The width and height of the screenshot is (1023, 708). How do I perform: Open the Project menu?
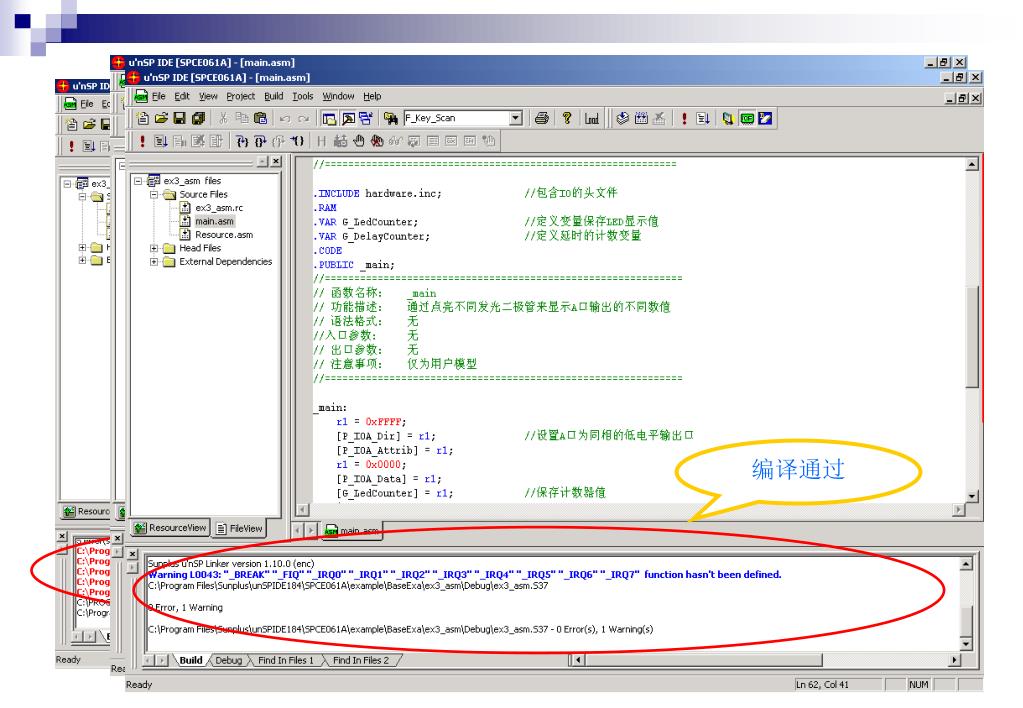tap(240, 96)
